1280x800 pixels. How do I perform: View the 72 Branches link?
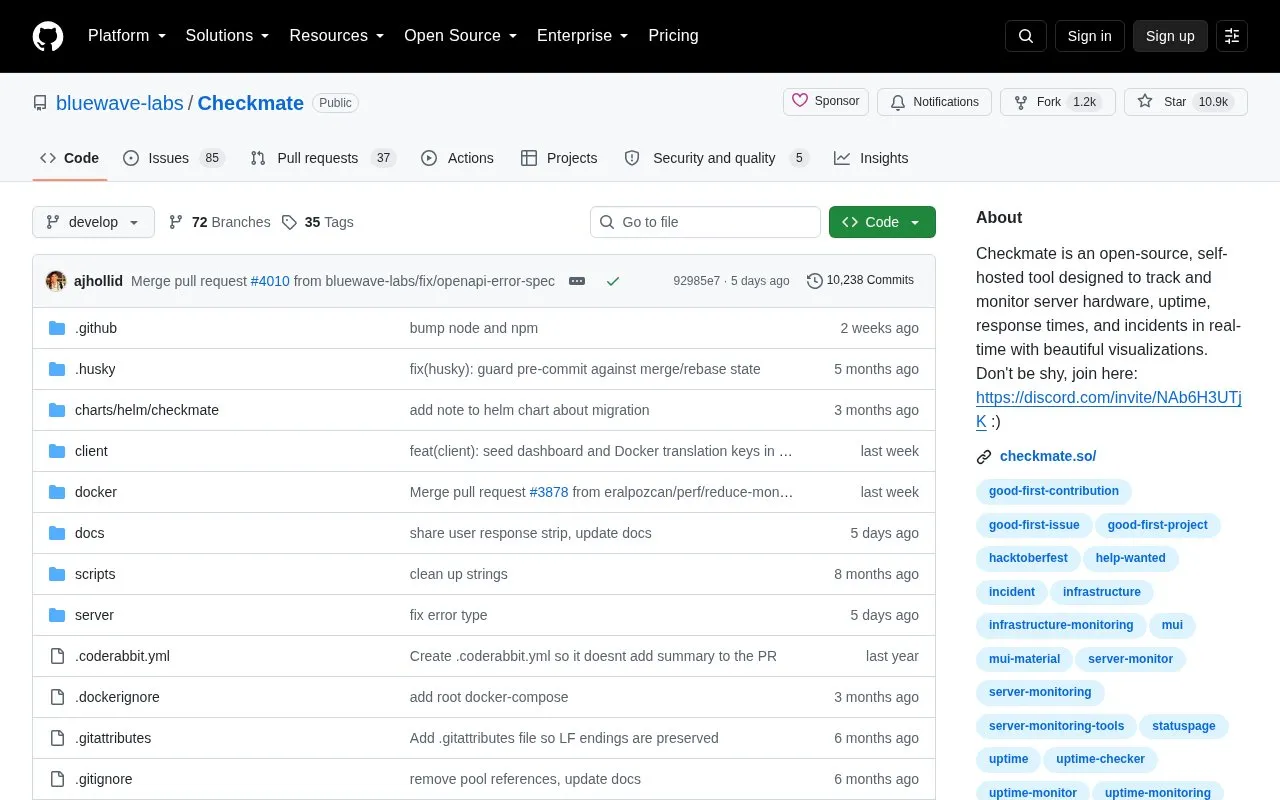pos(219,222)
